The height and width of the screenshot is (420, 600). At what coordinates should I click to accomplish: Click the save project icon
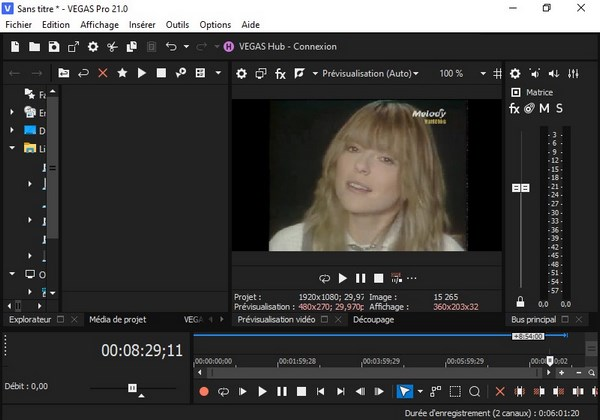[x=53, y=46]
